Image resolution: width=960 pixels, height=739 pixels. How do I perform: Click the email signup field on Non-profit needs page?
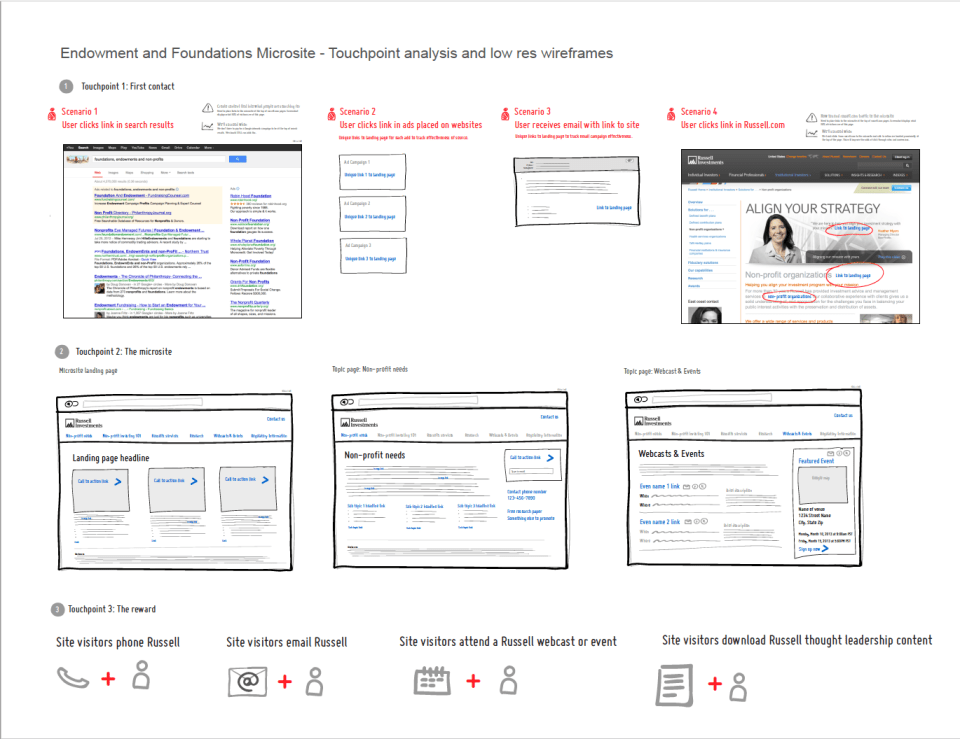point(532,471)
